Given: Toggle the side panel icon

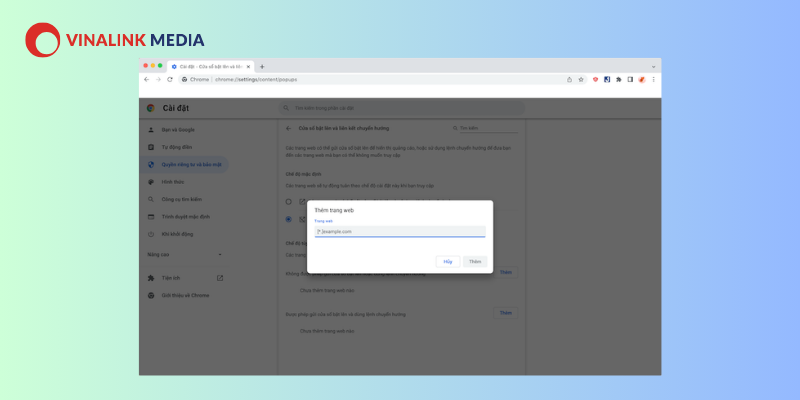Looking at the screenshot, I should pyautogui.click(x=631, y=80).
